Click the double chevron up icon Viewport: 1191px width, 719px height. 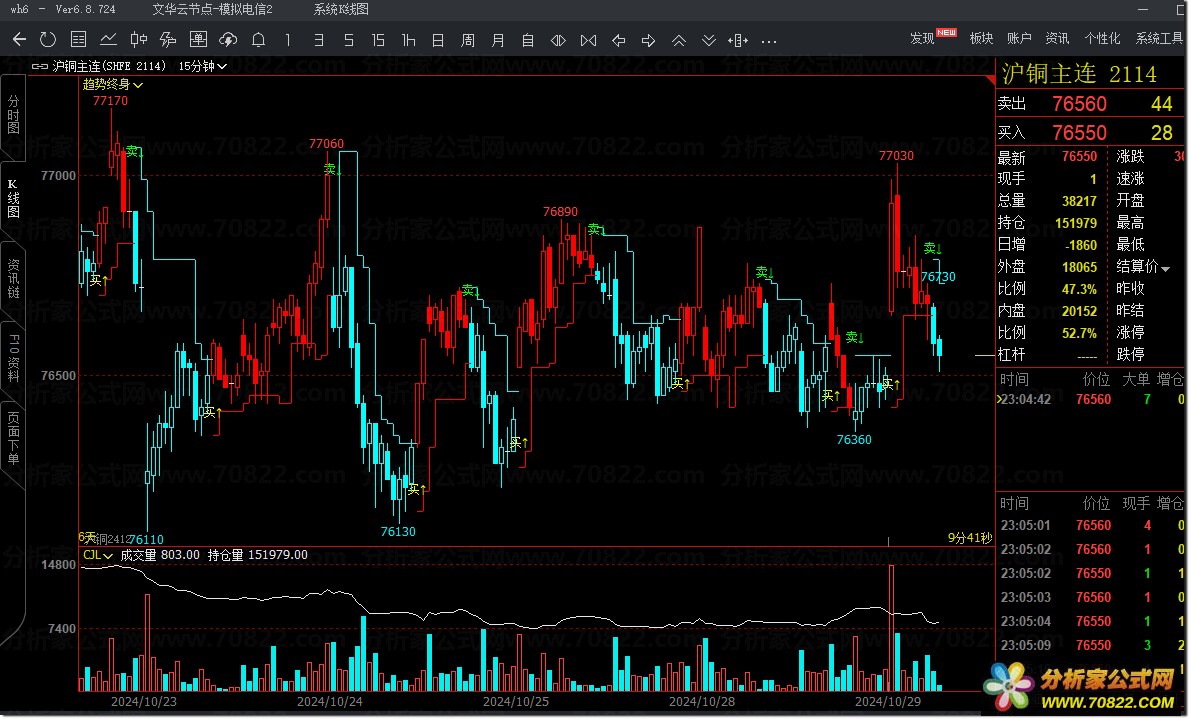678,39
